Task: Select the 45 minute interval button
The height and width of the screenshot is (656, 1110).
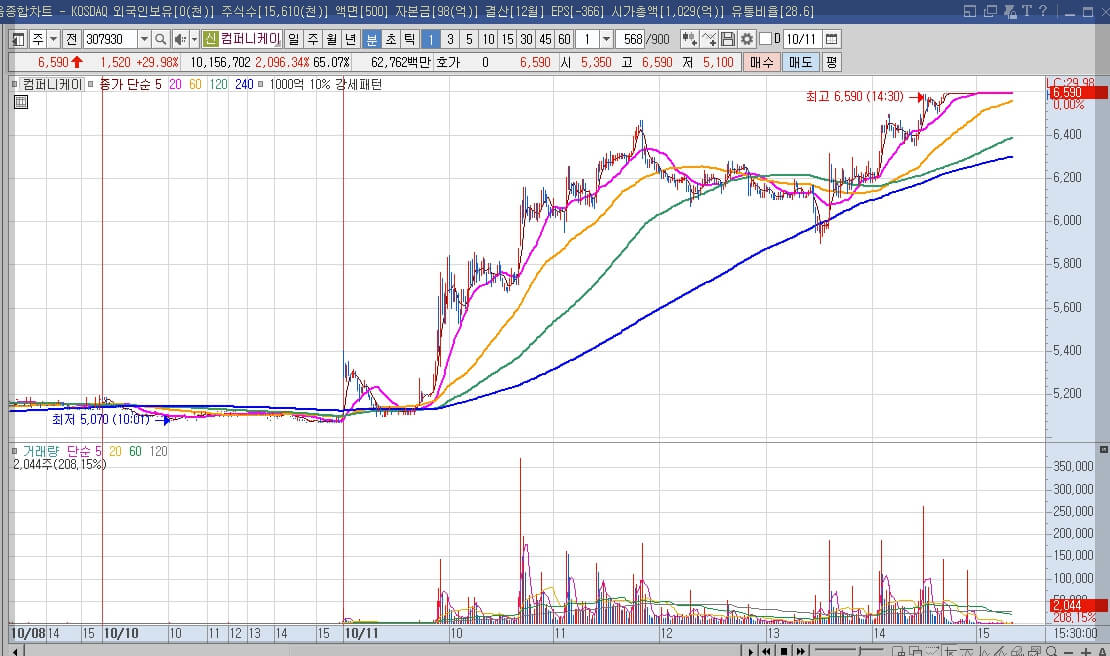Action: [x=545, y=39]
